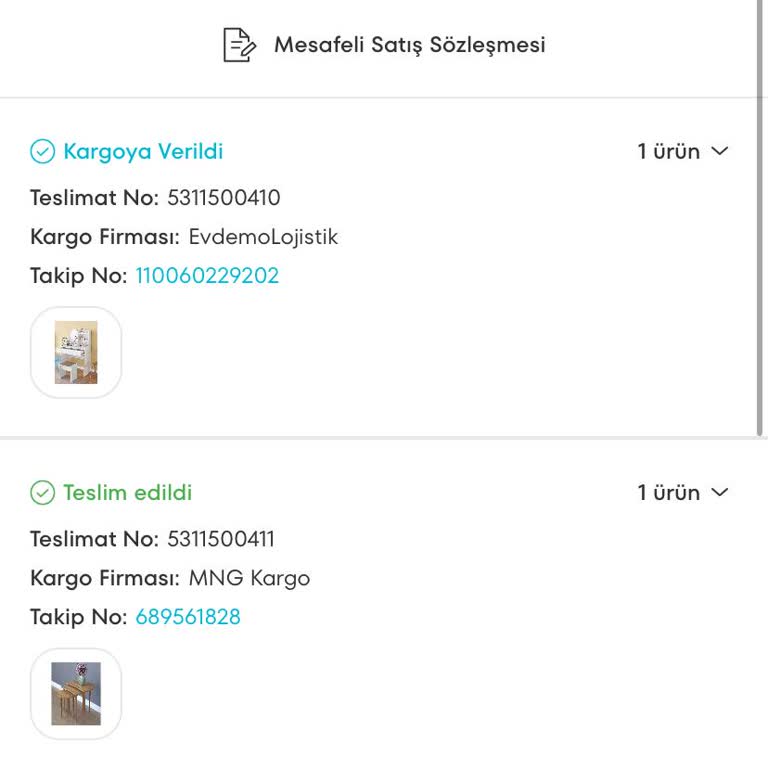Open tracking number 689561828
This screenshot has height=768, width=768.
click(x=188, y=617)
